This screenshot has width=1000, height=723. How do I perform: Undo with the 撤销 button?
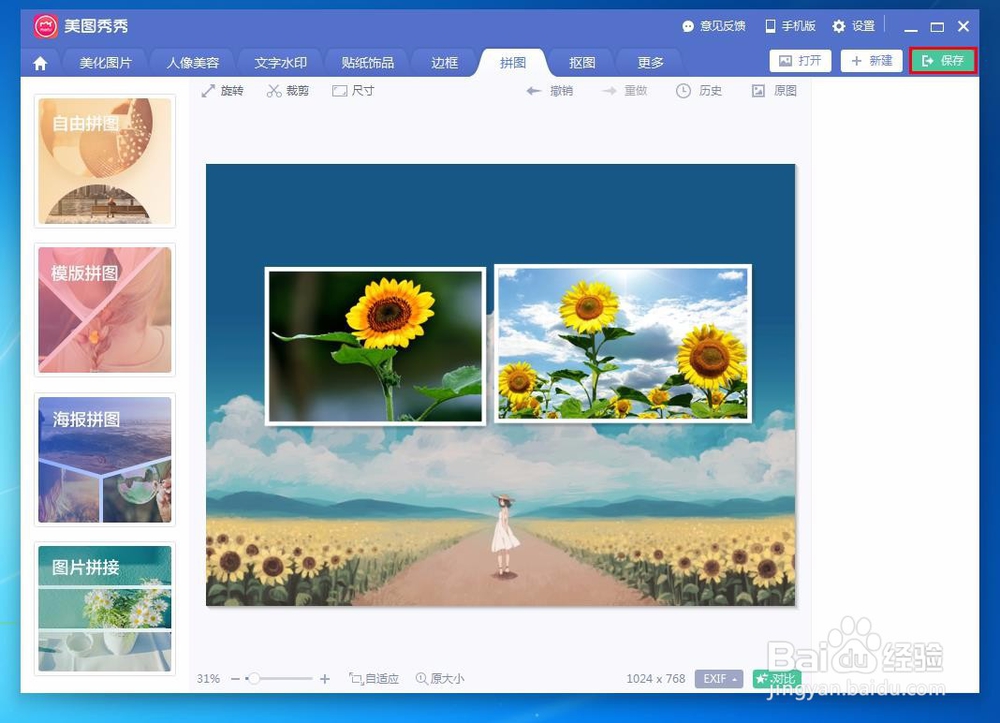point(549,91)
